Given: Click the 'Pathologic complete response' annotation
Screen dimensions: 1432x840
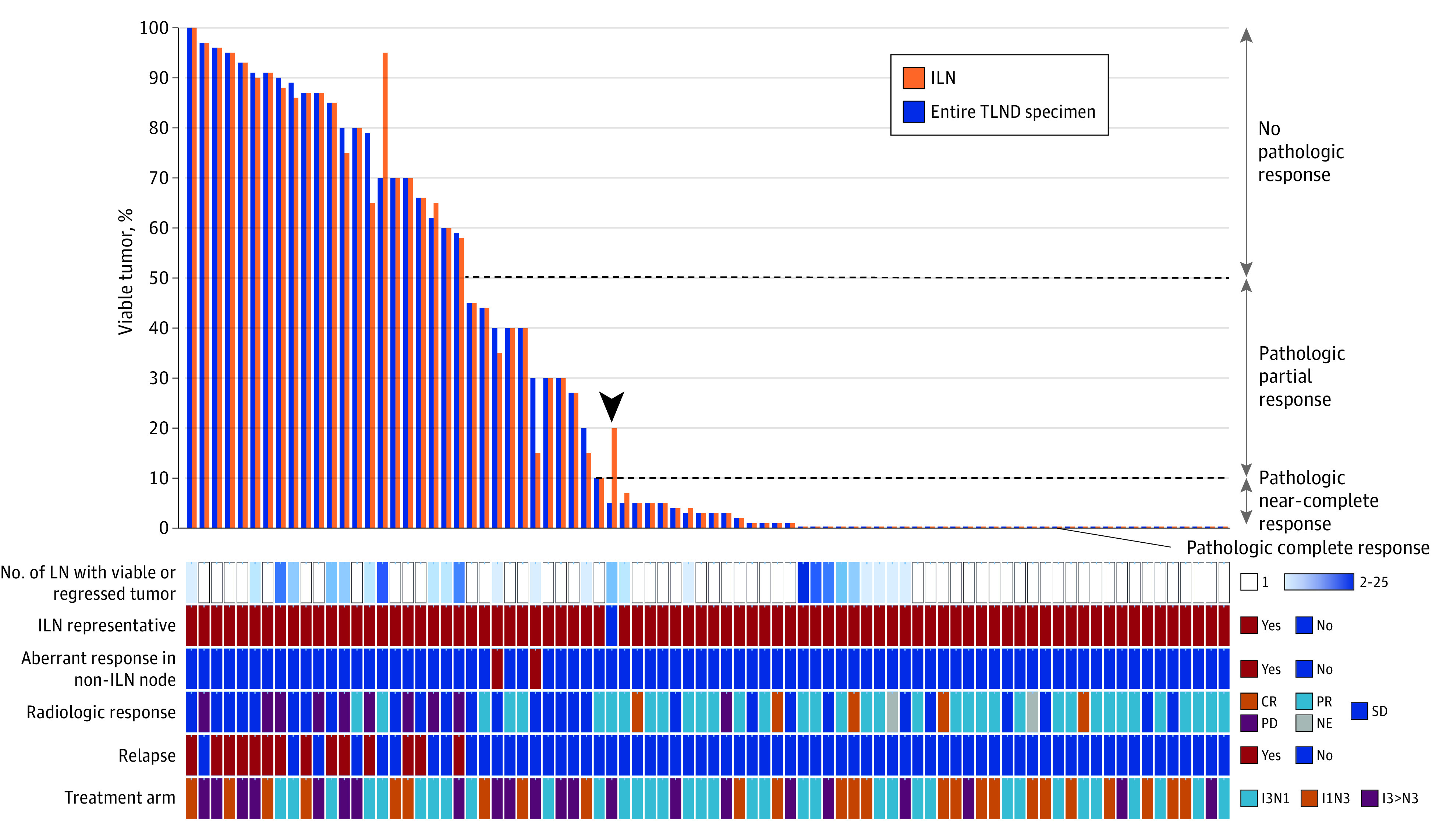Looking at the screenshot, I should pos(1308,547).
